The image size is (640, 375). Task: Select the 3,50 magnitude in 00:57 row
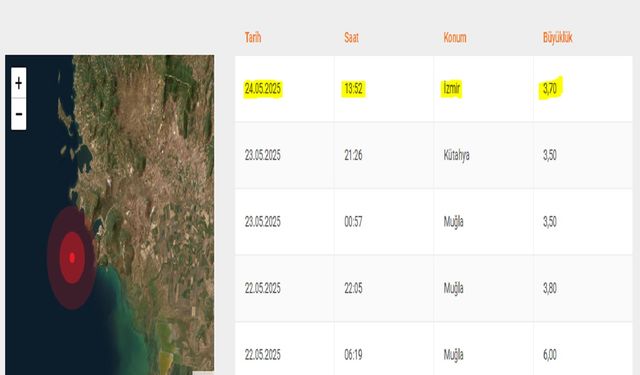click(550, 222)
